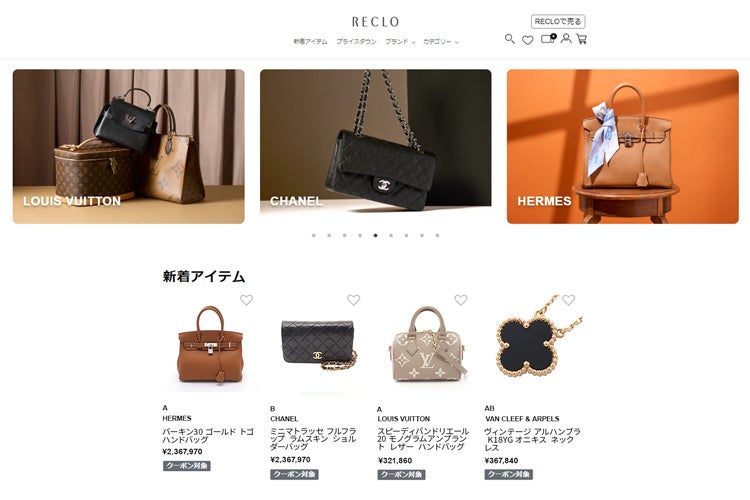This screenshot has height=500, width=750.
Task: Click the RECLOで売る button
Action: [558, 22]
